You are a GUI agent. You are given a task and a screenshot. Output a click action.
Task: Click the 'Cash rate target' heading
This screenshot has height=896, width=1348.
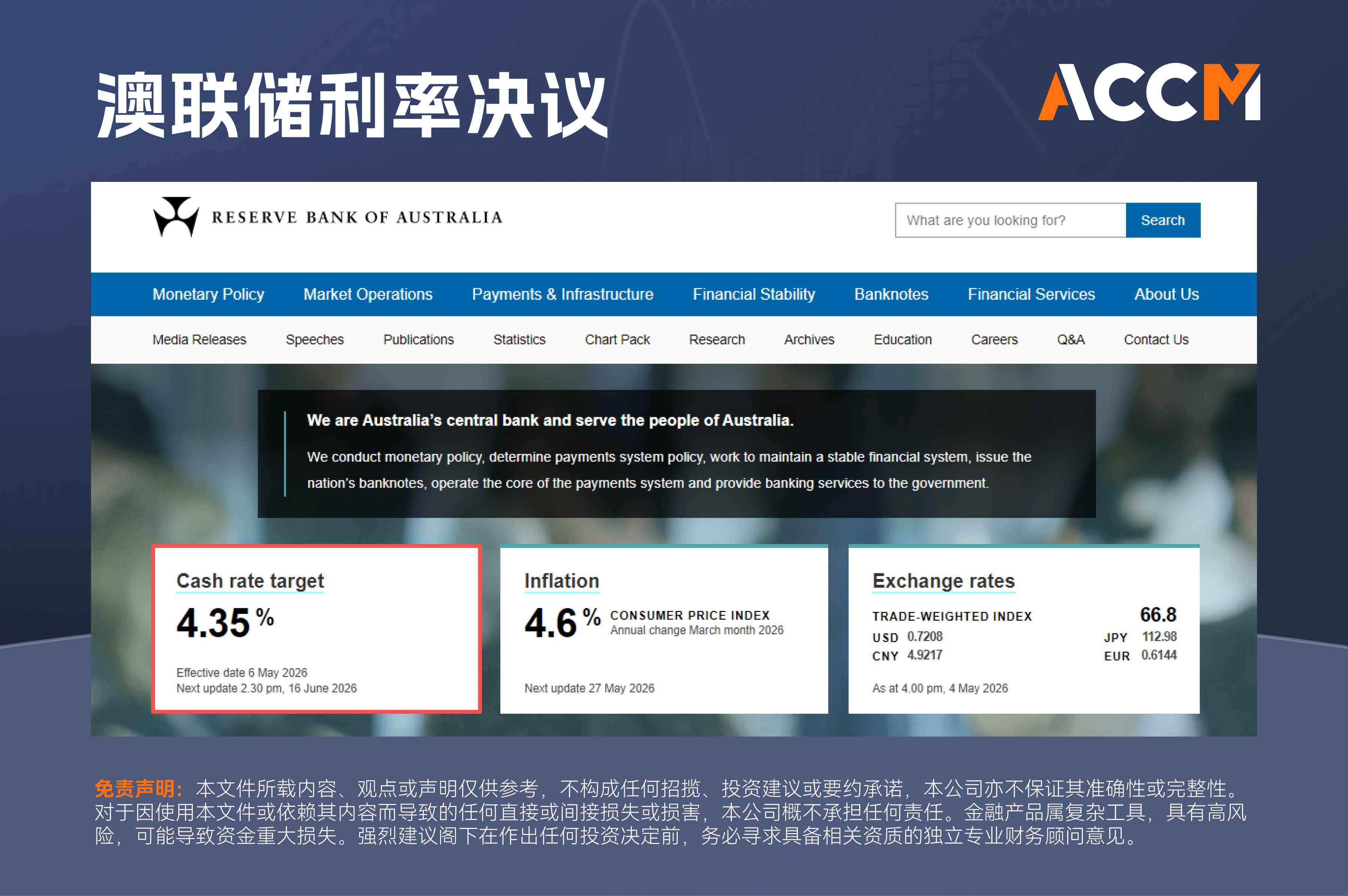[250, 581]
